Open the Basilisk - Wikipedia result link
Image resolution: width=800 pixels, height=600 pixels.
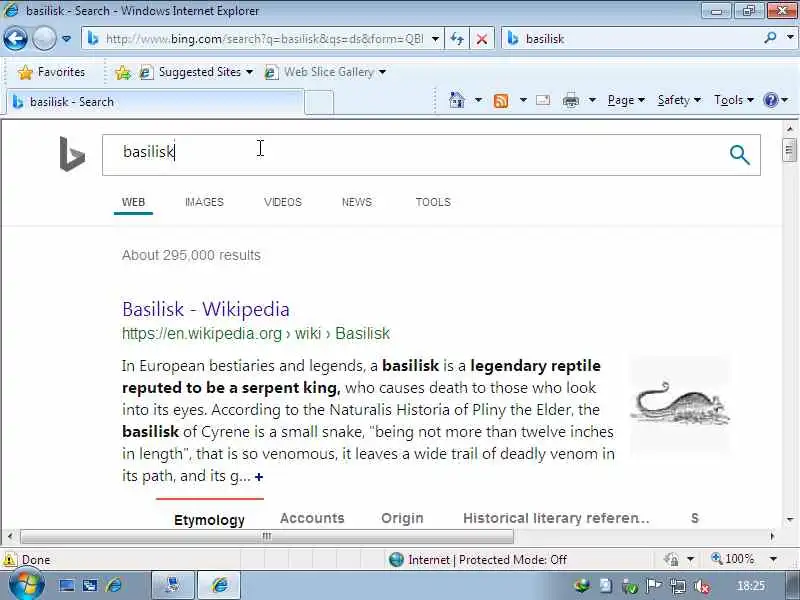tap(206, 309)
